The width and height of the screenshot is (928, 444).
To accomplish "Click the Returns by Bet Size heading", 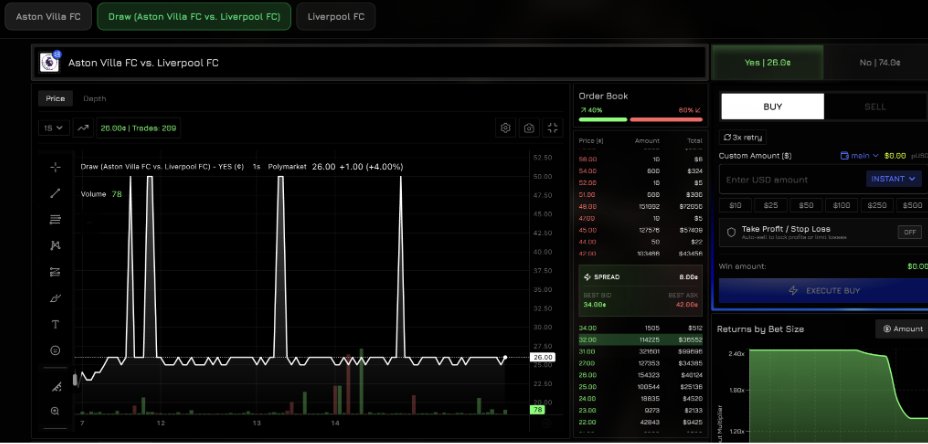I will coord(761,329).
